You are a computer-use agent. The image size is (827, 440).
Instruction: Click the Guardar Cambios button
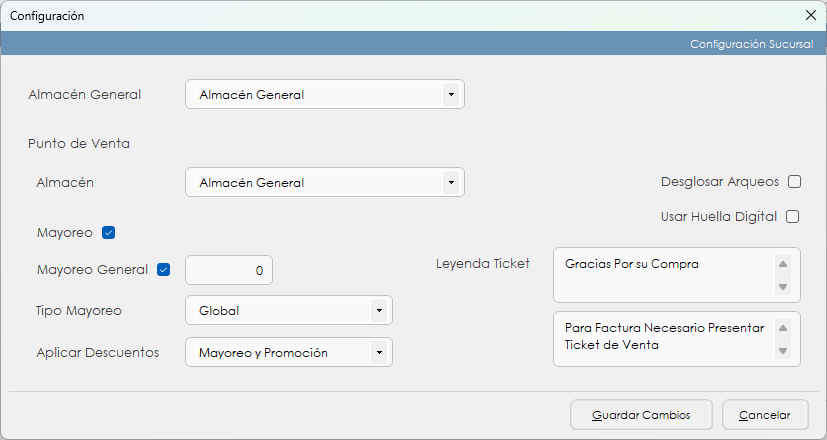641,414
